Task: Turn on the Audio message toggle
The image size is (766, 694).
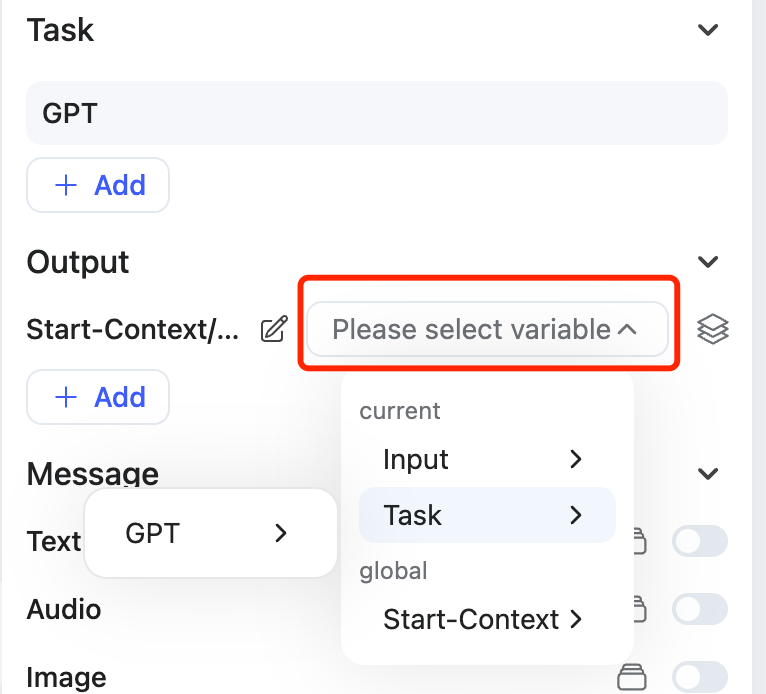Action: coord(699,608)
